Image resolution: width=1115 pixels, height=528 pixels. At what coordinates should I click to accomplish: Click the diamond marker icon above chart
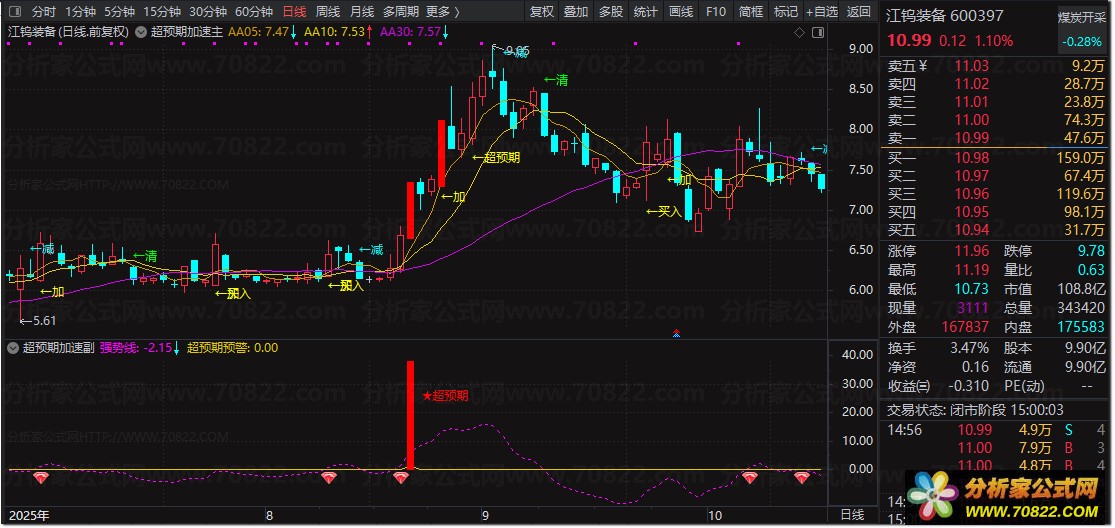tap(799, 32)
